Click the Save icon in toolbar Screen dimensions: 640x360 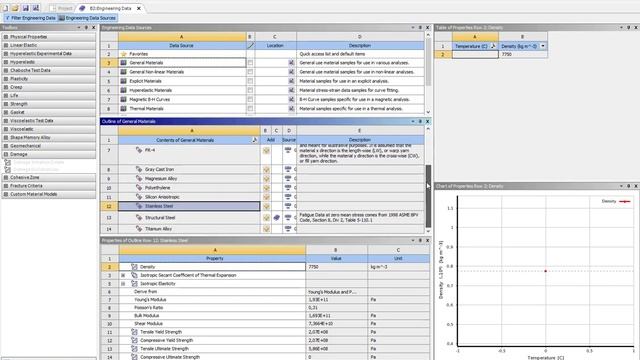pos(26,8)
